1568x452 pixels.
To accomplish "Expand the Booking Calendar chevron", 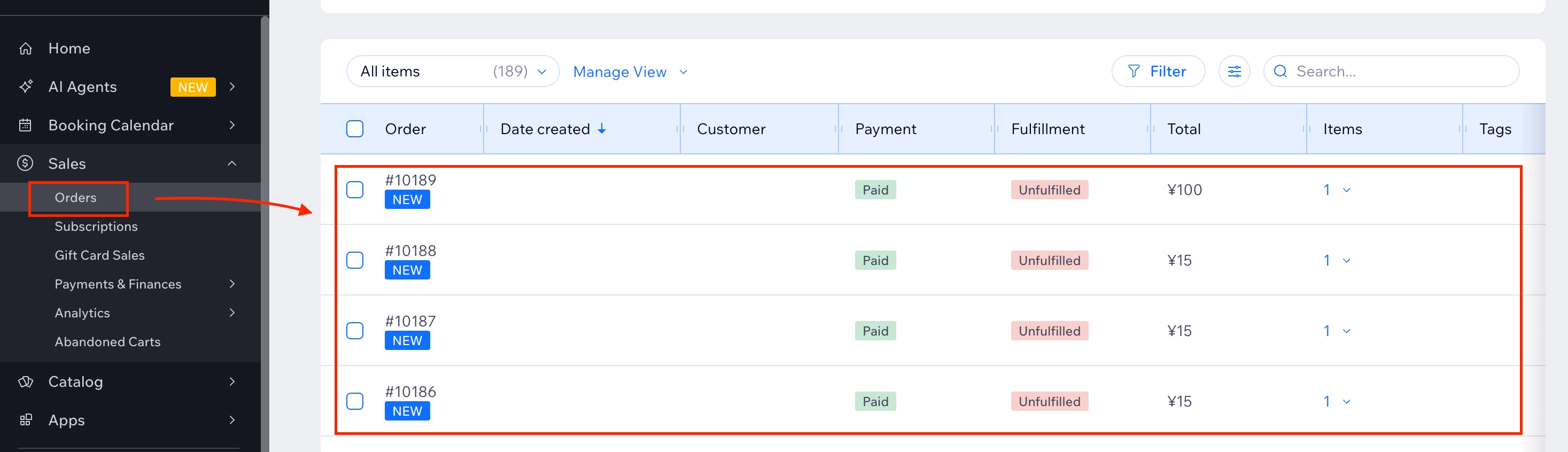I will [232, 126].
